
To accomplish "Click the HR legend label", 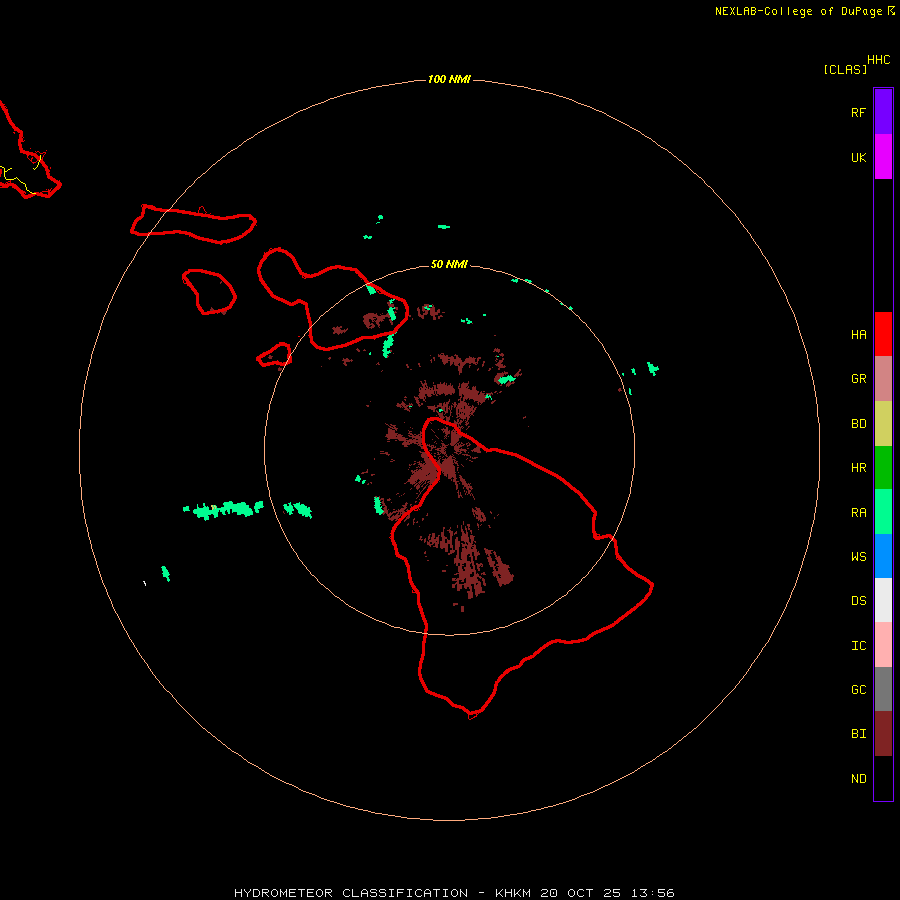I will [x=858, y=468].
